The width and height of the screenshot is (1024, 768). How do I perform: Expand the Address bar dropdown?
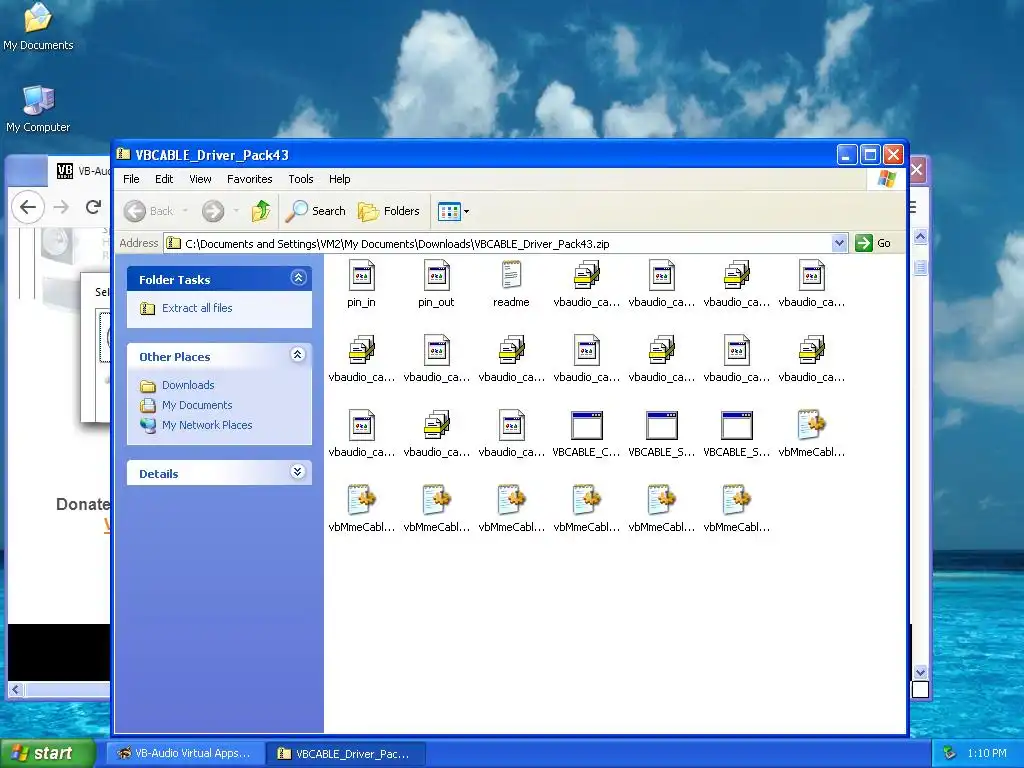(x=840, y=244)
